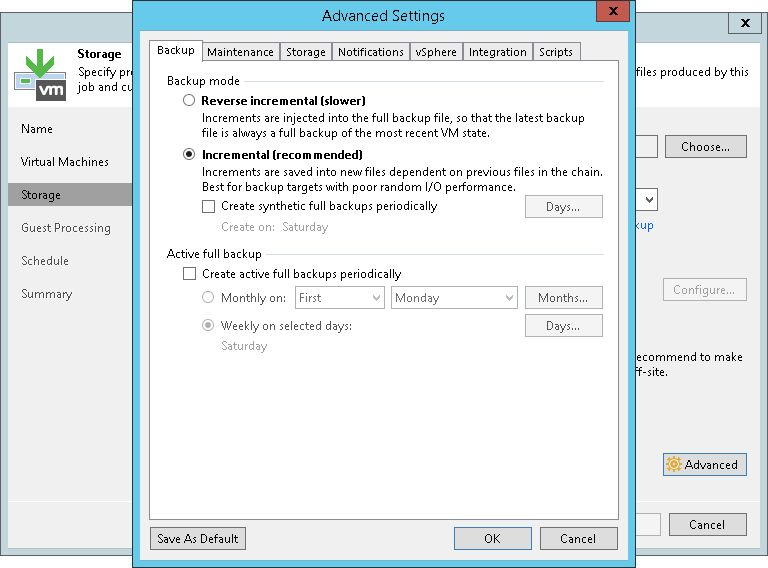Open the Integration tab
768x568 pixels.
point(498,52)
